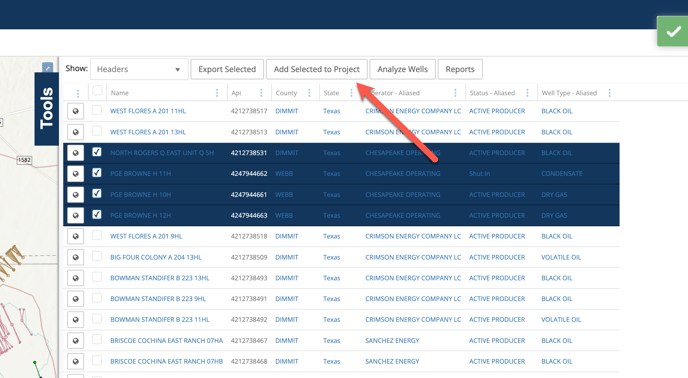Click globe icon for BRISCOE COCHINA EAST RANCH 07HB
The image size is (688, 378).
click(75, 361)
